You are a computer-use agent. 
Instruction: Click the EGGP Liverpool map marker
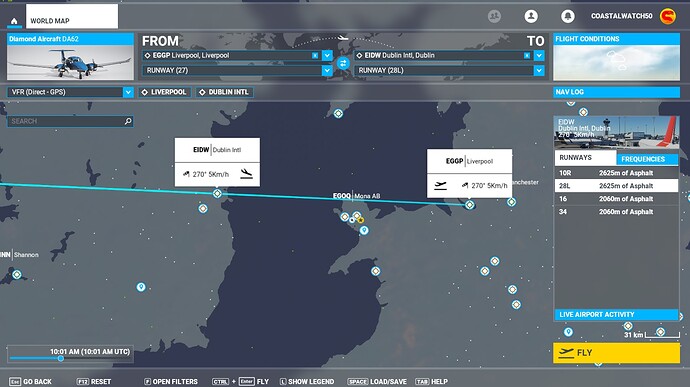pyautogui.click(x=470, y=205)
